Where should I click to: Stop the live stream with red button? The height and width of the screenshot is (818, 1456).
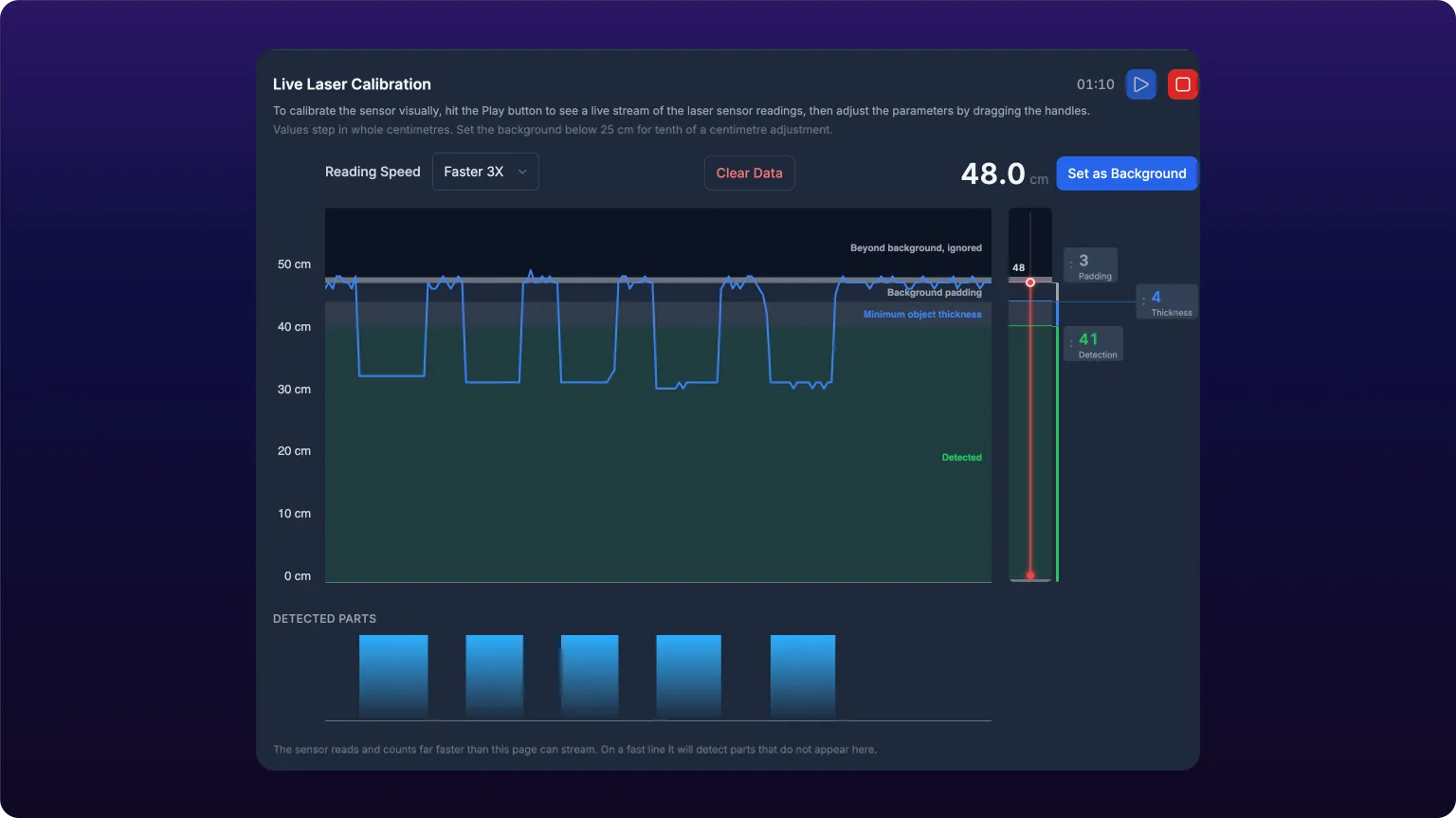tap(1183, 84)
